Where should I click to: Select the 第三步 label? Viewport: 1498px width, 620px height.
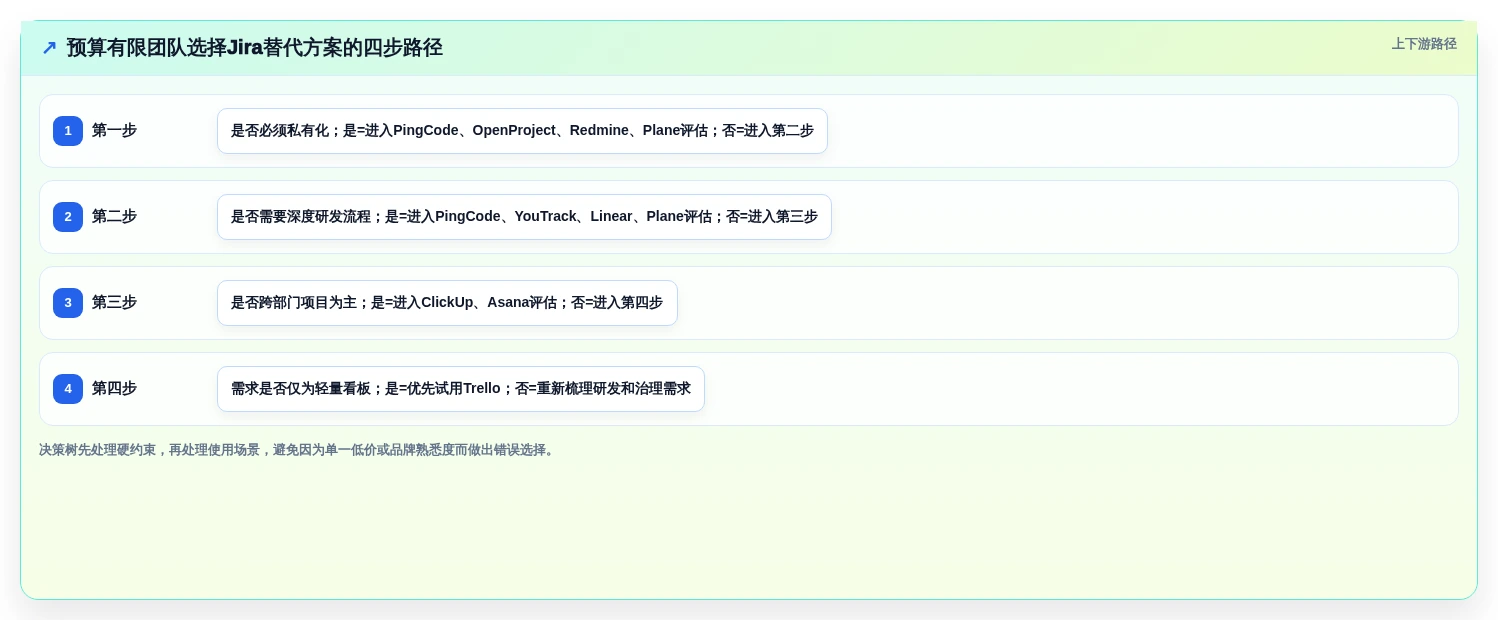pos(114,303)
